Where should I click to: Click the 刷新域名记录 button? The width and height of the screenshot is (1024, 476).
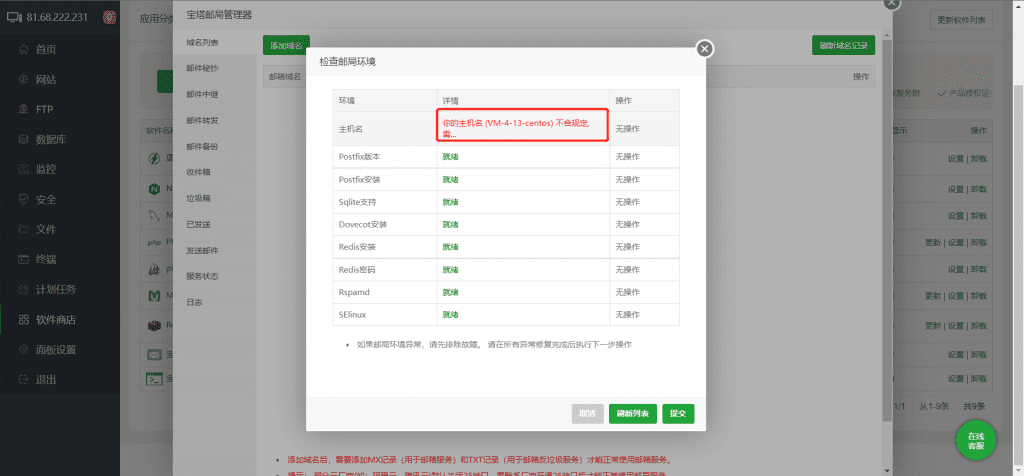[x=843, y=45]
